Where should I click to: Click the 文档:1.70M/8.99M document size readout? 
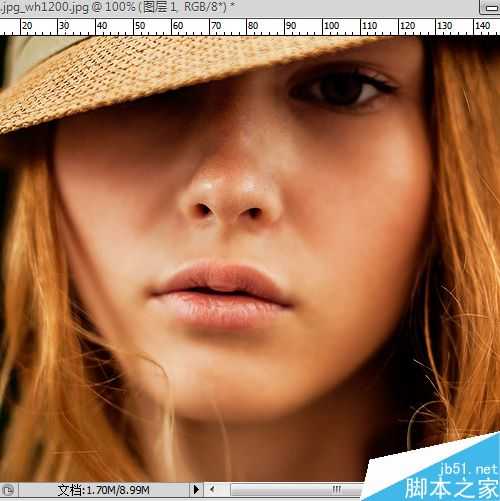[103, 490]
